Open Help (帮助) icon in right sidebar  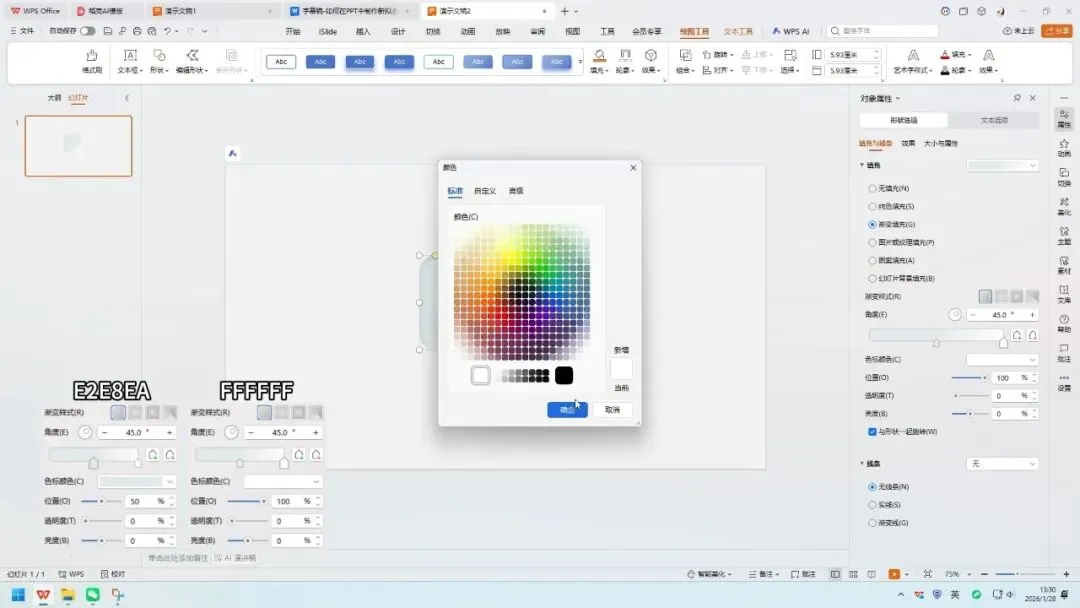tap(1064, 324)
